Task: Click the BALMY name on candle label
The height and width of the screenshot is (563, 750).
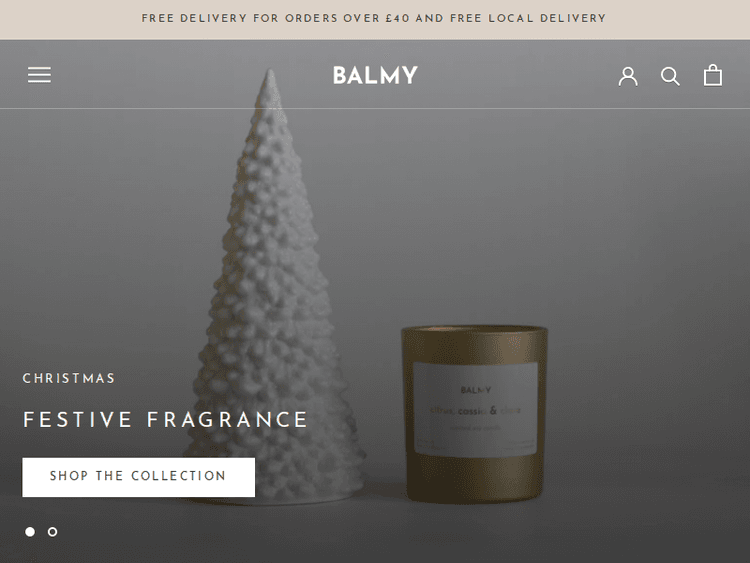Action: coord(476,390)
